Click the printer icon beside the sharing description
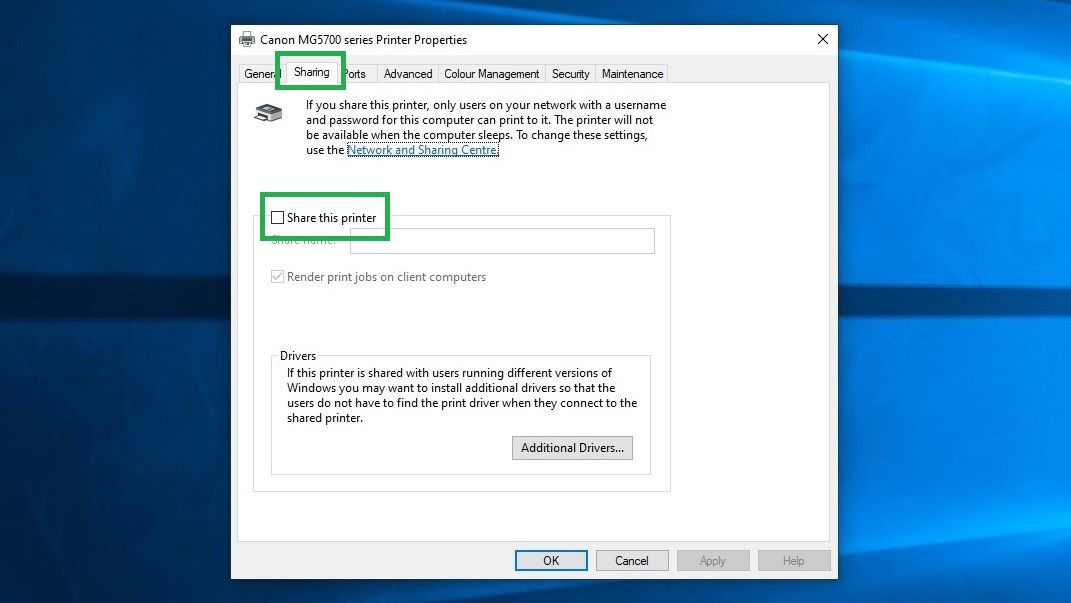This screenshot has width=1071, height=603. (267, 112)
